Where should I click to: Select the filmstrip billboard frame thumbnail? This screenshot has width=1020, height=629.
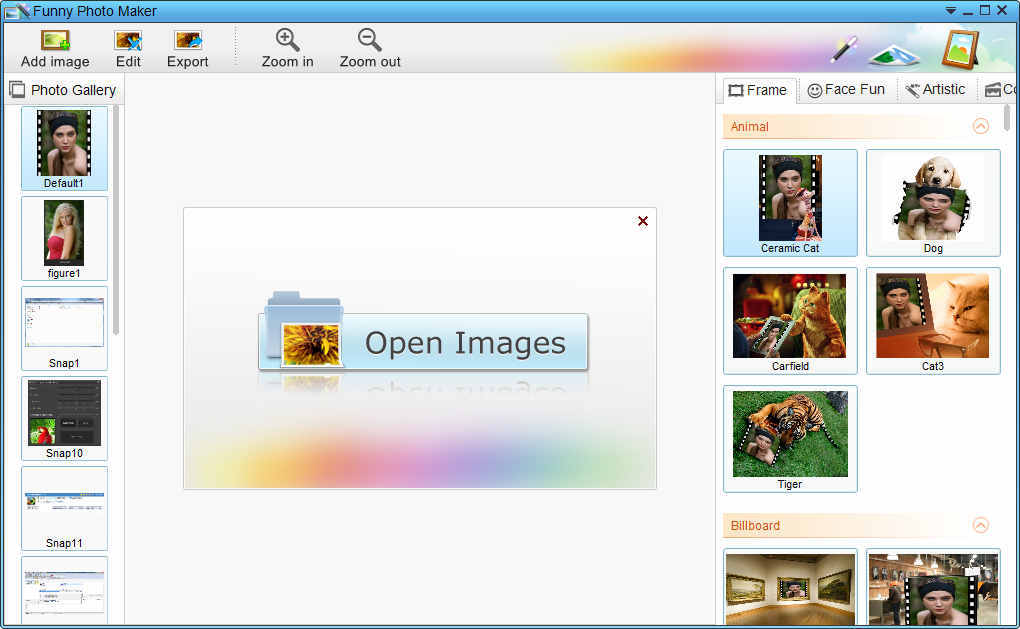[x=933, y=589]
